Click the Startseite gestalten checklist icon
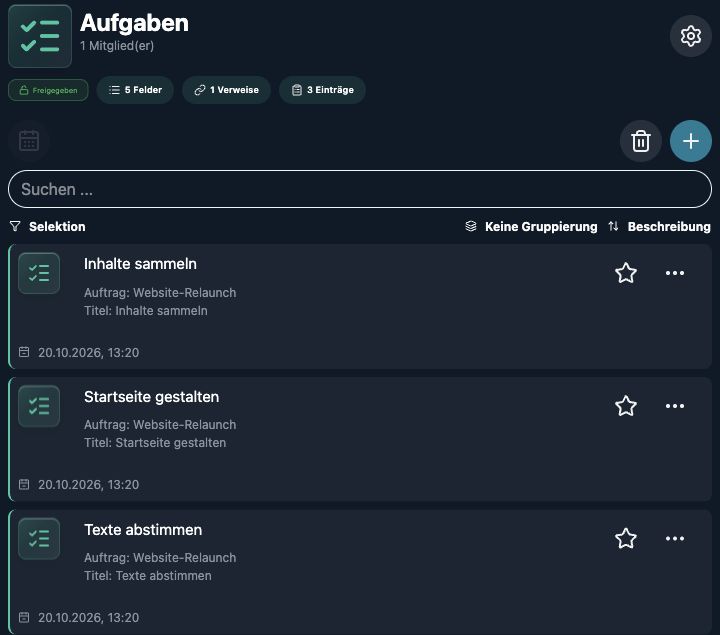The image size is (720, 635). coord(39,406)
